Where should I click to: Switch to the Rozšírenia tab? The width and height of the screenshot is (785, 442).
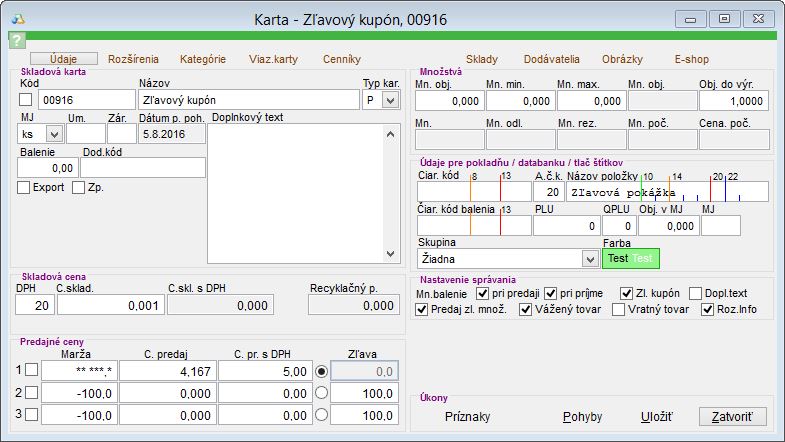point(133,59)
